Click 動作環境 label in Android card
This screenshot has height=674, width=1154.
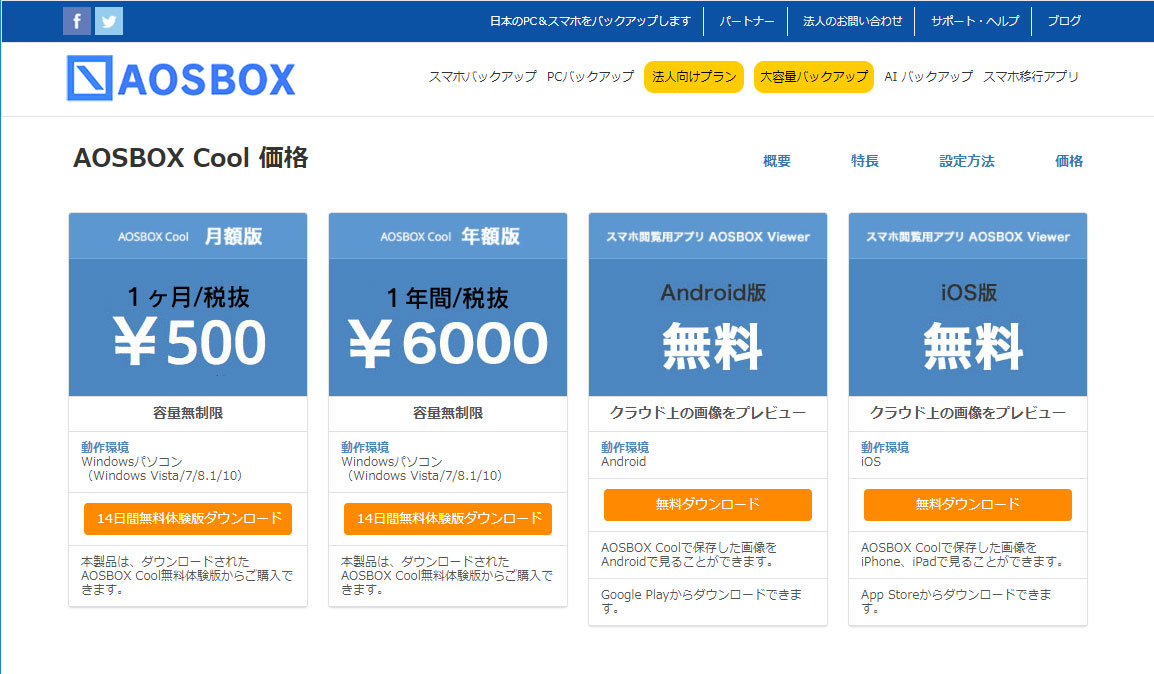click(x=625, y=447)
